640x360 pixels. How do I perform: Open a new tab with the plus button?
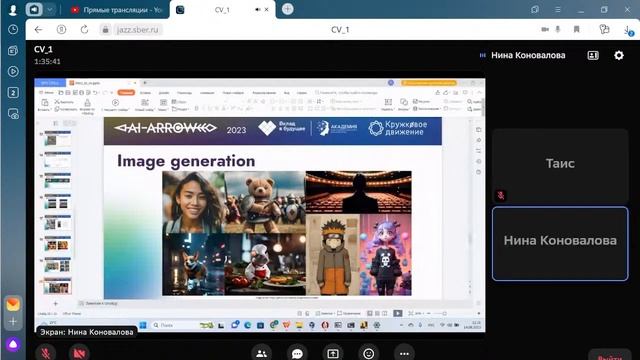(287, 9)
